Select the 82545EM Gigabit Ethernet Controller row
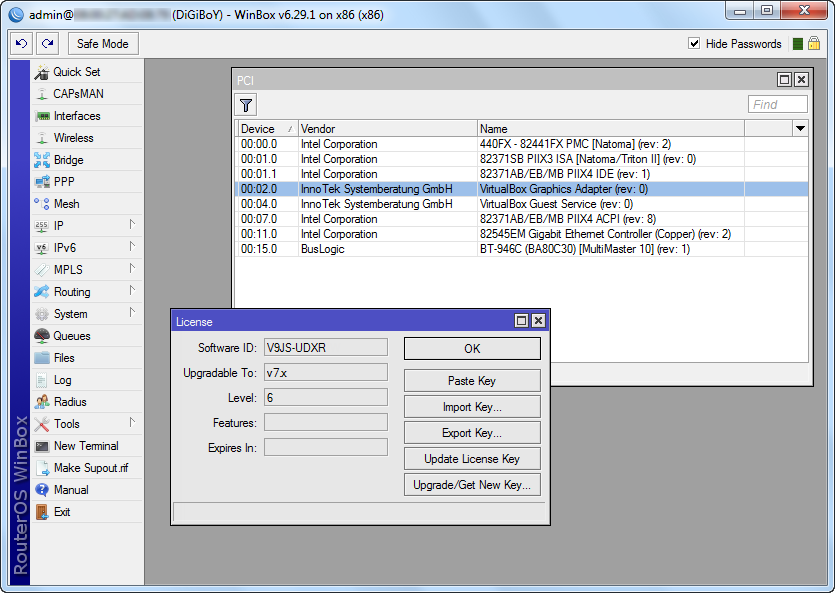835x593 pixels. (x=522, y=234)
